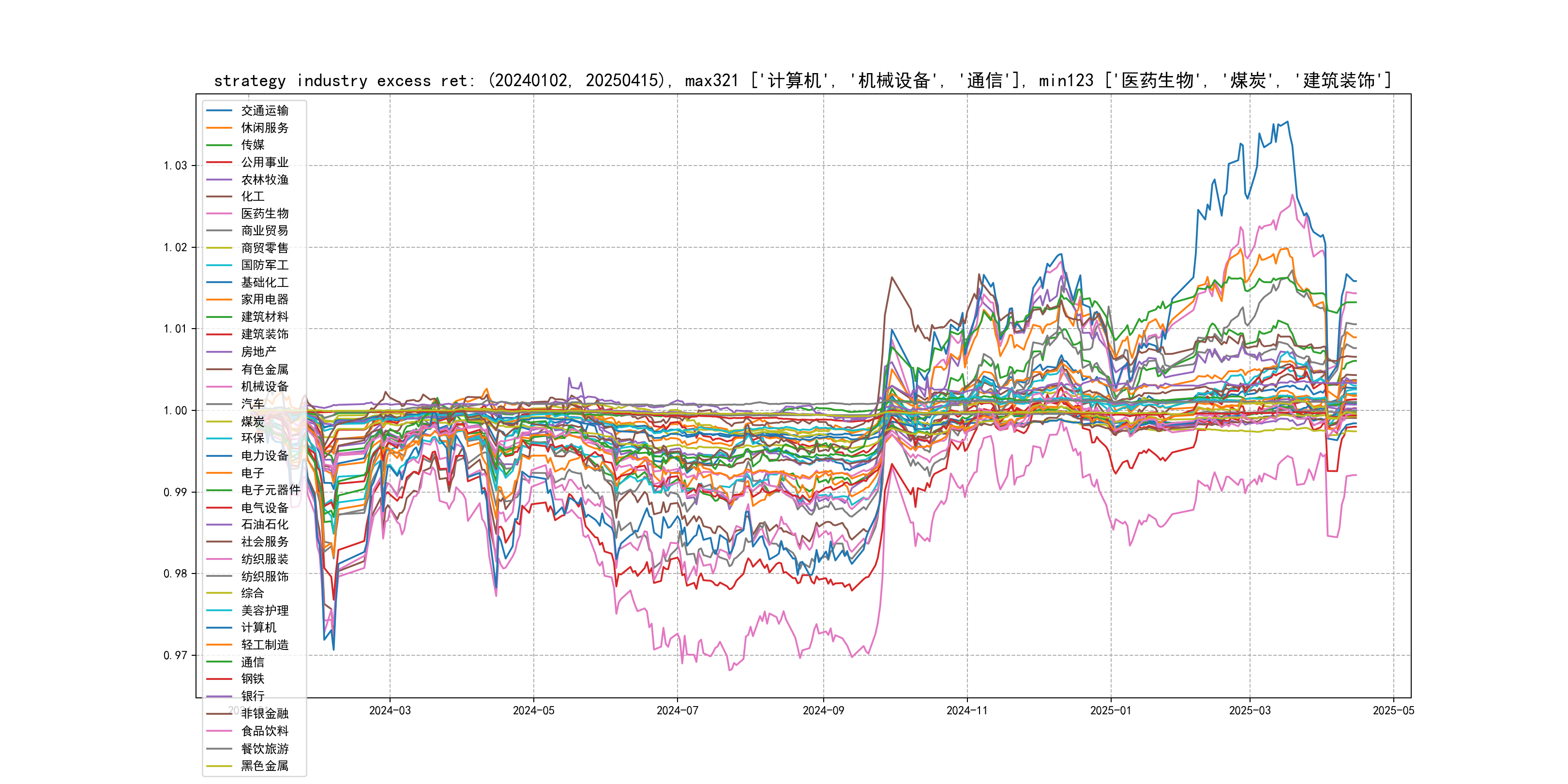This screenshot has width=1568, height=784.
Task: Click the 交通运输 legend label
Action: click(265, 110)
